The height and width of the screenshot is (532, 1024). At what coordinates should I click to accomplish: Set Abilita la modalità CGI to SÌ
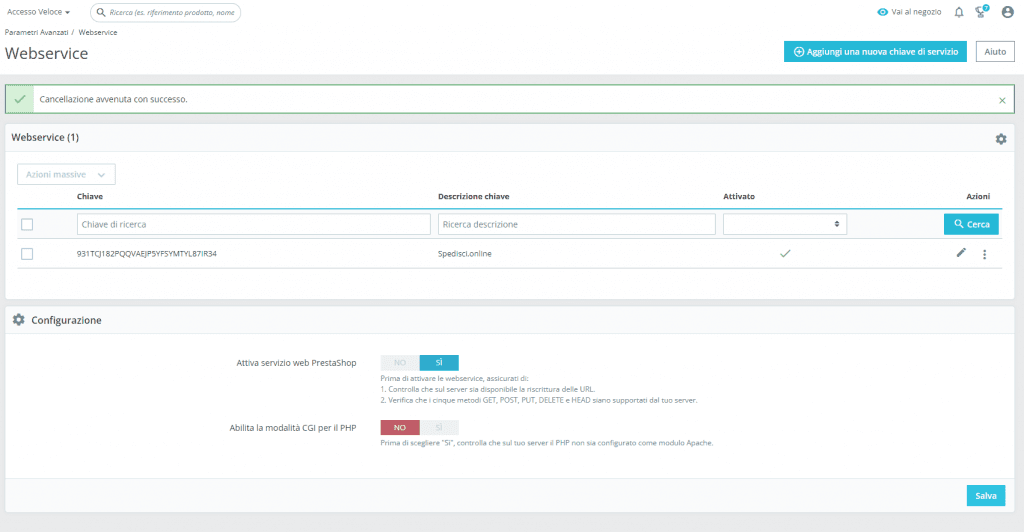click(439, 427)
